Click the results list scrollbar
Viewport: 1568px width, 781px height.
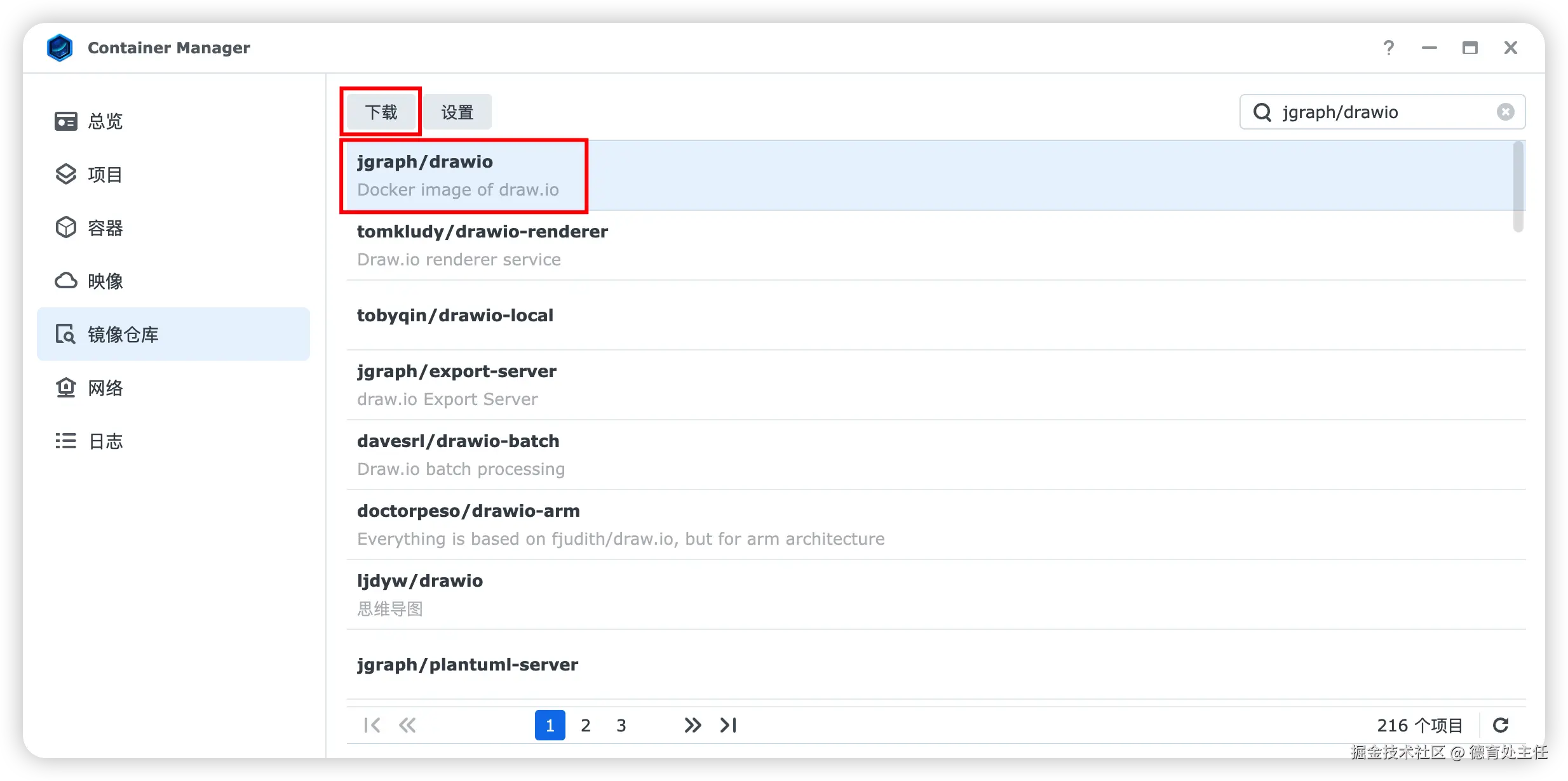click(x=1518, y=187)
